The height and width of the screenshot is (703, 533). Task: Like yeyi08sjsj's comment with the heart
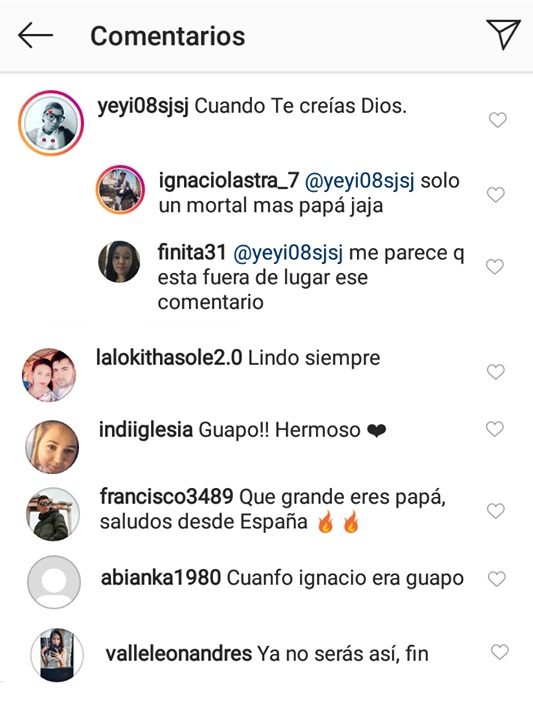pyautogui.click(x=497, y=120)
